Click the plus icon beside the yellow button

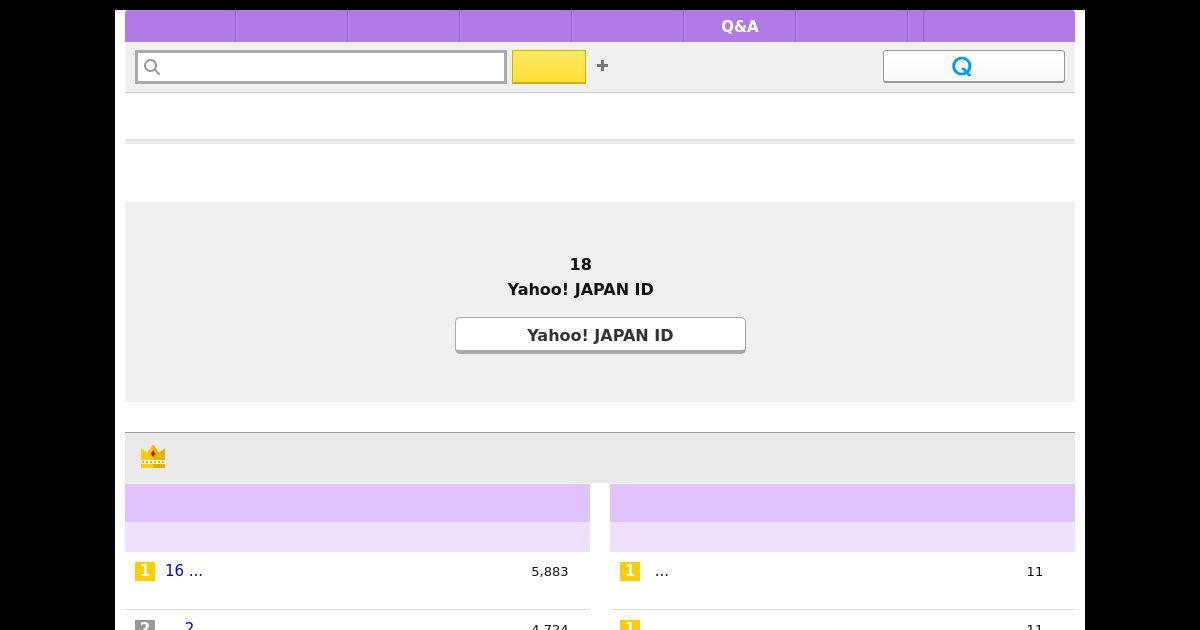pos(602,66)
